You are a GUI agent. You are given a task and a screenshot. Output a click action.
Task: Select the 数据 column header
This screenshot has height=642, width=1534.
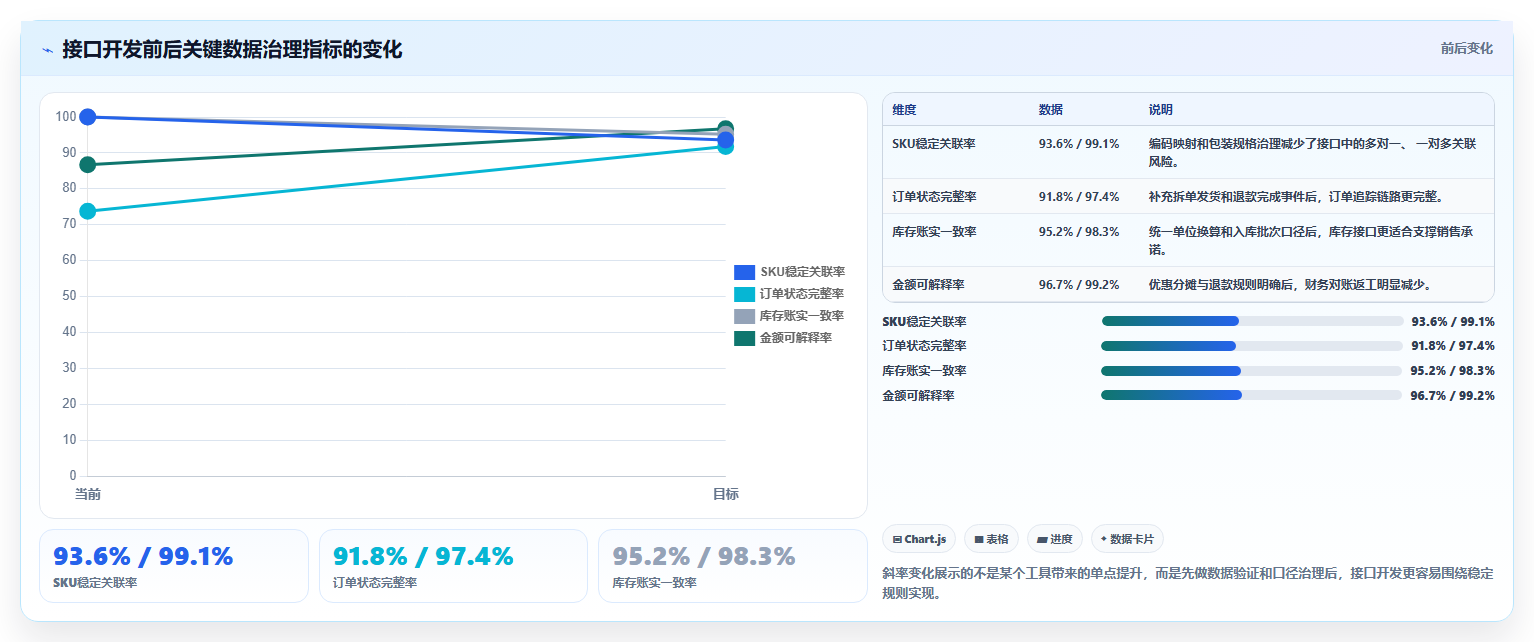[x=1051, y=110]
